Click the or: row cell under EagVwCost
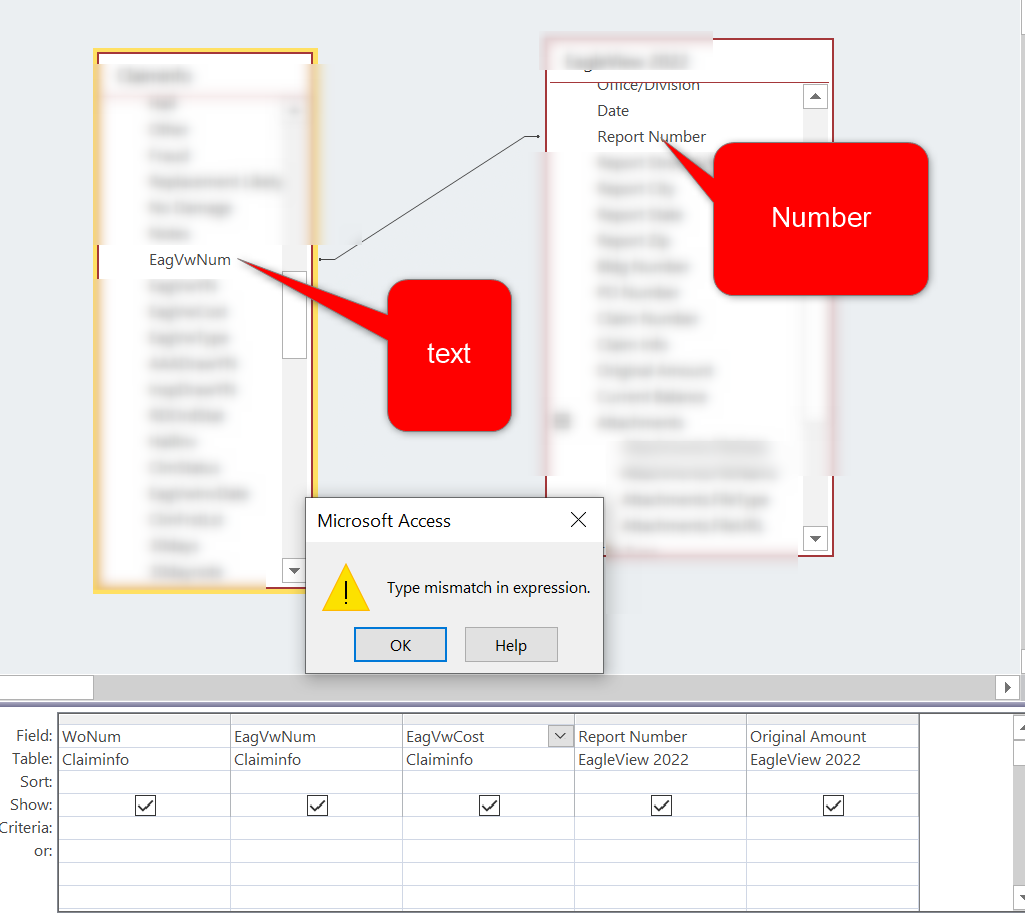 pyautogui.click(x=489, y=851)
